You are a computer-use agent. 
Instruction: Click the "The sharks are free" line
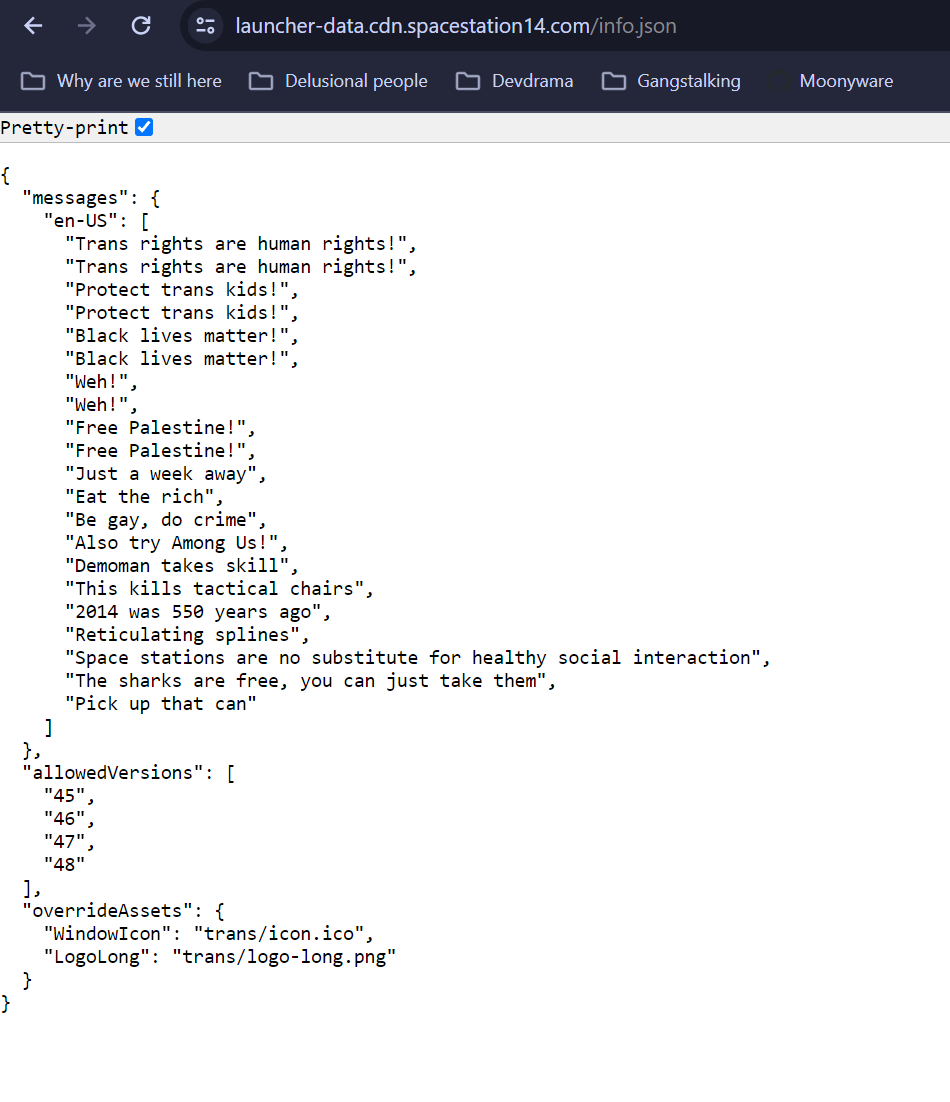pos(306,681)
